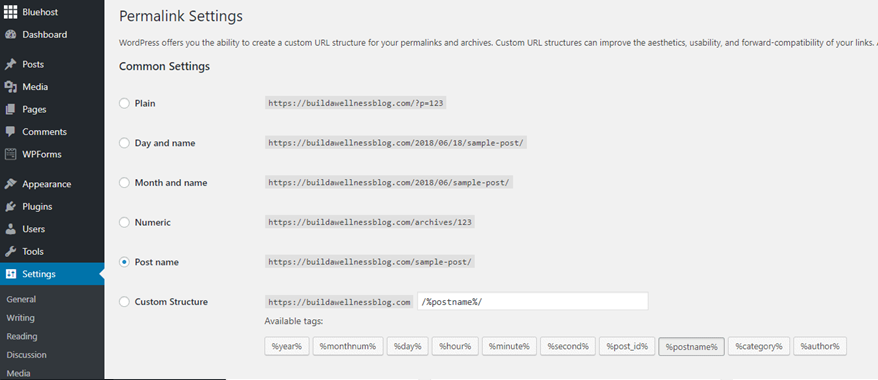Click the Media library icon
878x380 pixels.
point(11,87)
